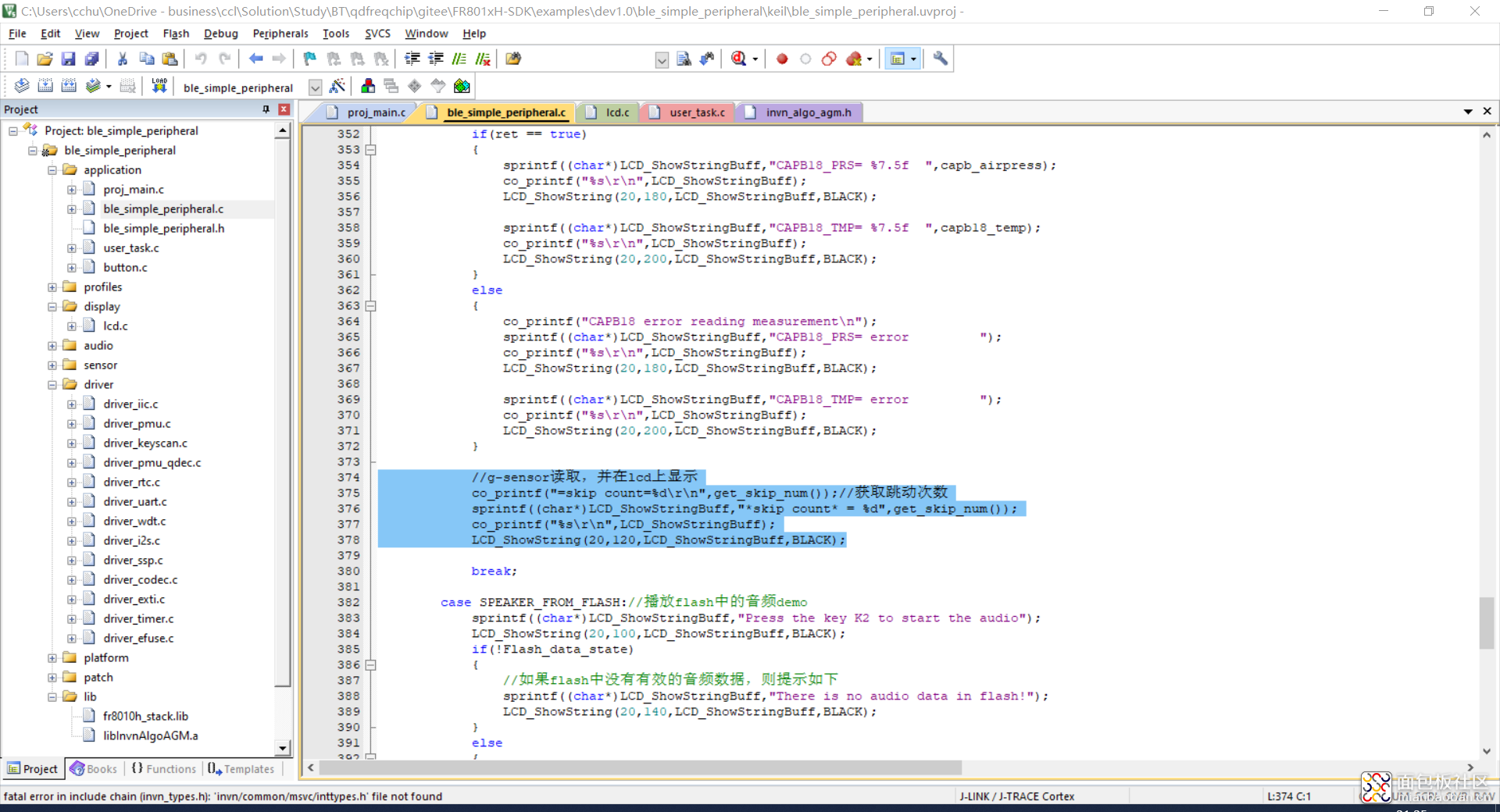The image size is (1500, 812).
Task: Navigate backward with the blue left arrow
Action: [255, 59]
